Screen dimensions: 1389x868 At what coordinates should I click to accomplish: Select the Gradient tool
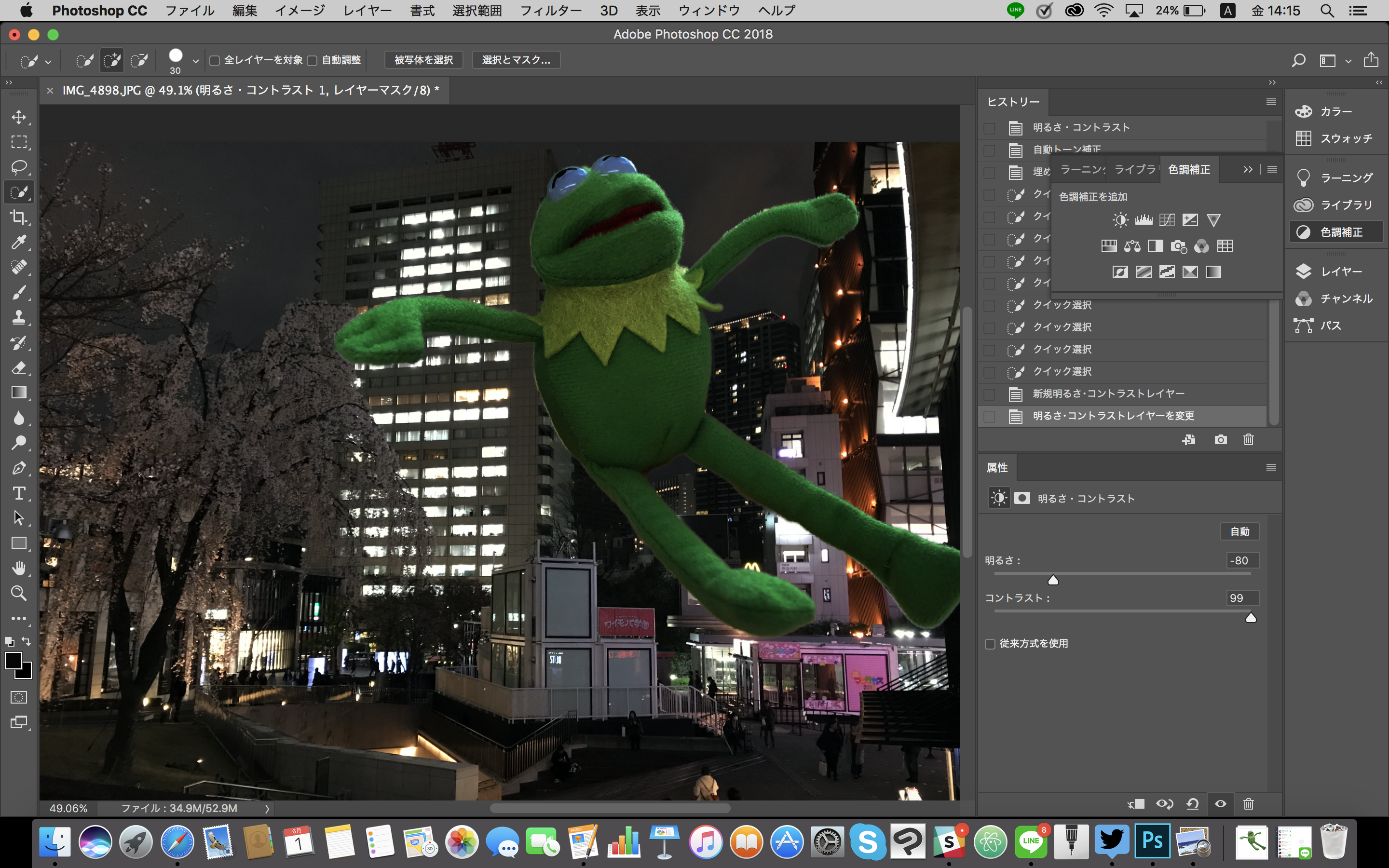[19, 393]
